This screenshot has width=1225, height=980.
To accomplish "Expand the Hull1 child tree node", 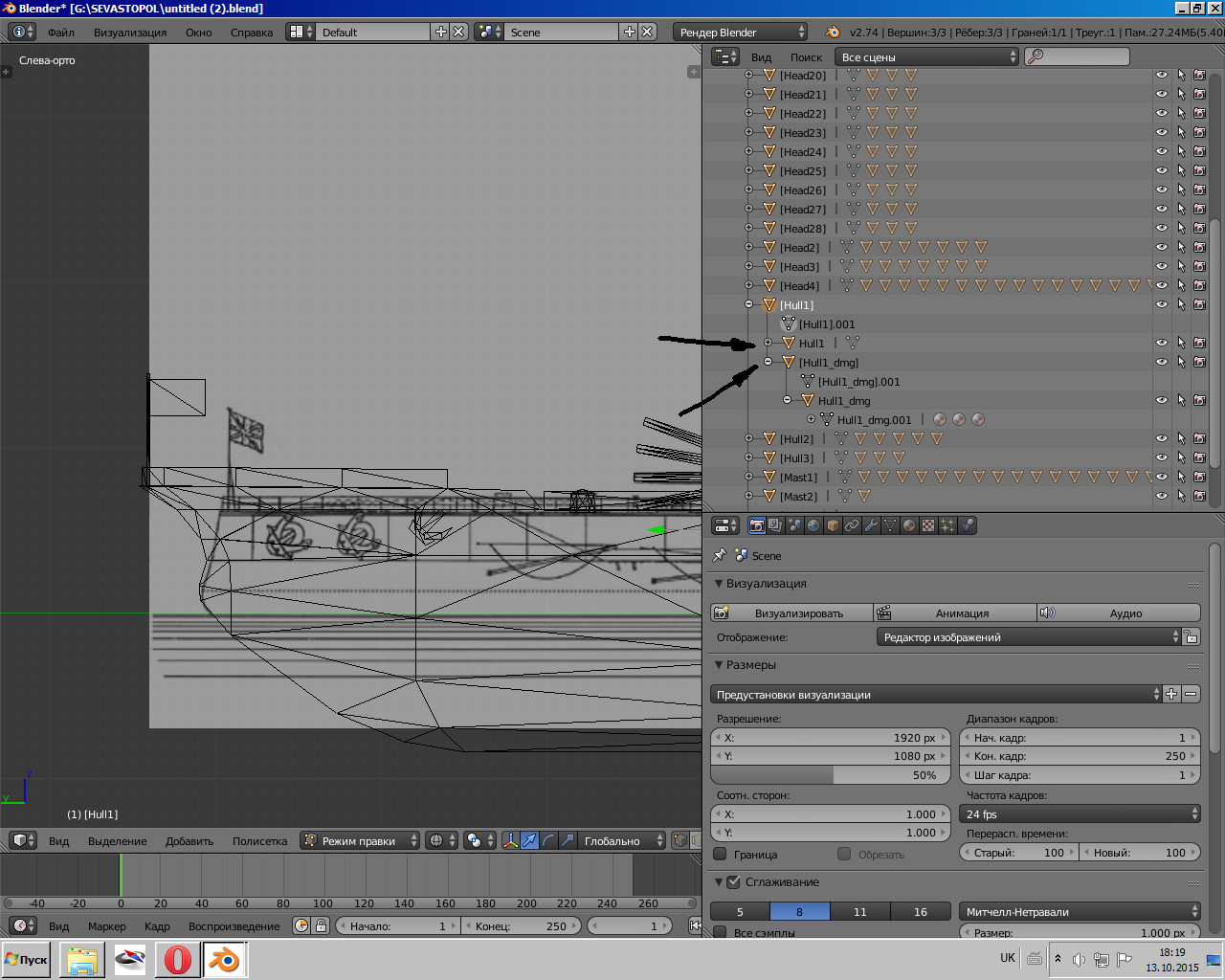I will 768,343.
